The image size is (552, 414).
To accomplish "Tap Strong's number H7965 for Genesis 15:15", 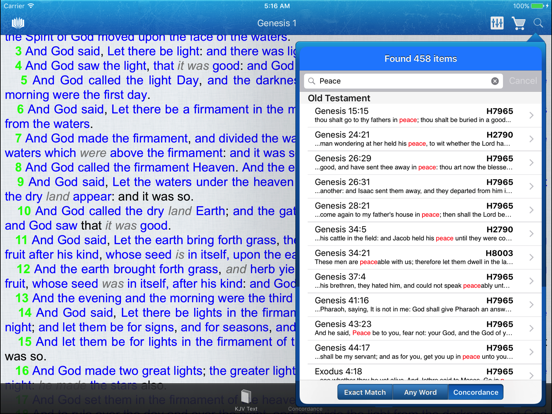I will pyautogui.click(x=500, y=111).
